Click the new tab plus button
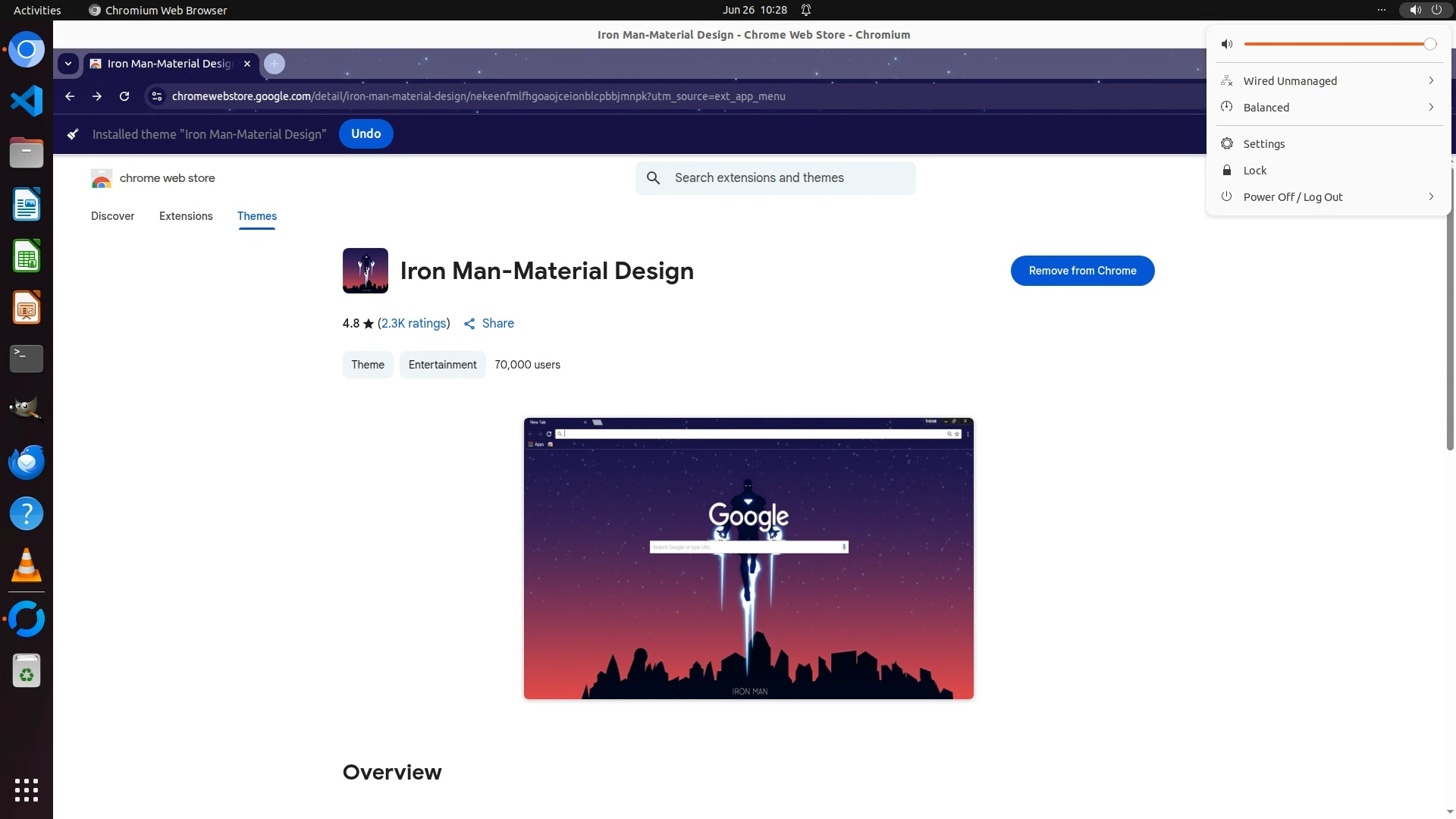The height and width of the screenshot is (819, 1456). 275,64
